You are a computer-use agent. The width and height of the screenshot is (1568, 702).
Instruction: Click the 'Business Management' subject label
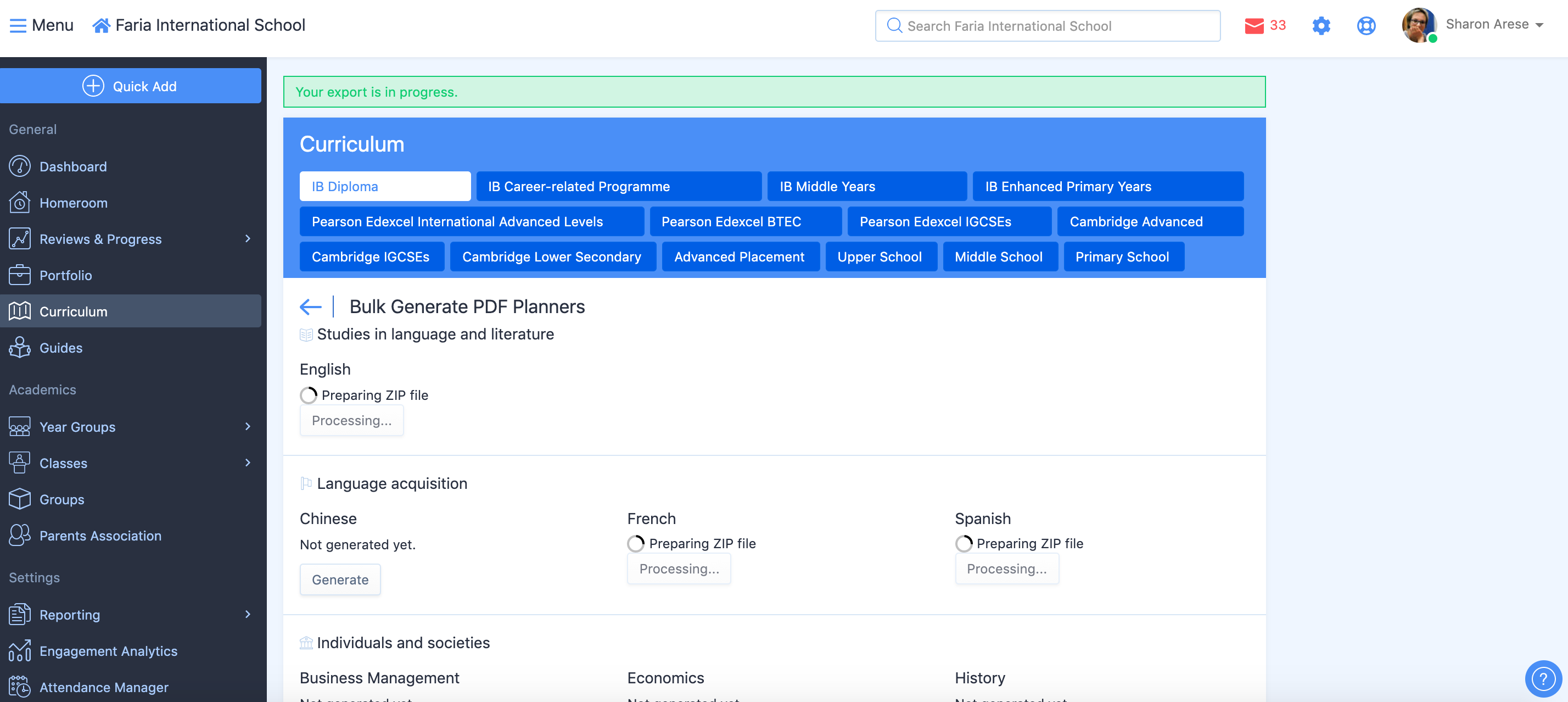[379, 678]
